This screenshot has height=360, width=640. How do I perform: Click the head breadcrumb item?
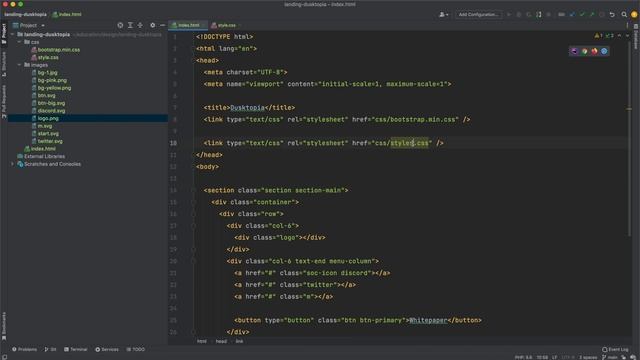(221, 341)
